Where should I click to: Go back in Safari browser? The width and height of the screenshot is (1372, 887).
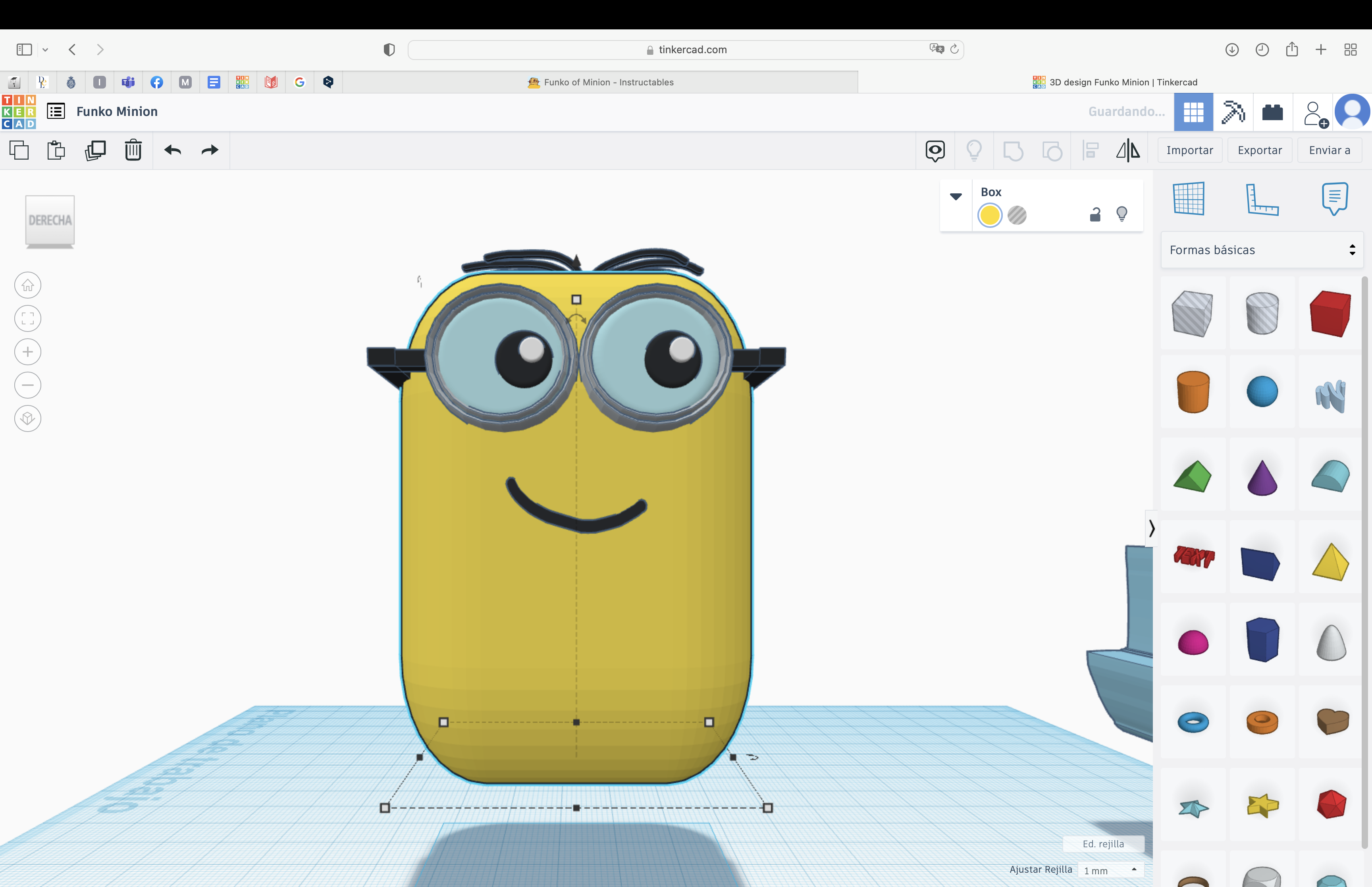click(x=72, y=50)
